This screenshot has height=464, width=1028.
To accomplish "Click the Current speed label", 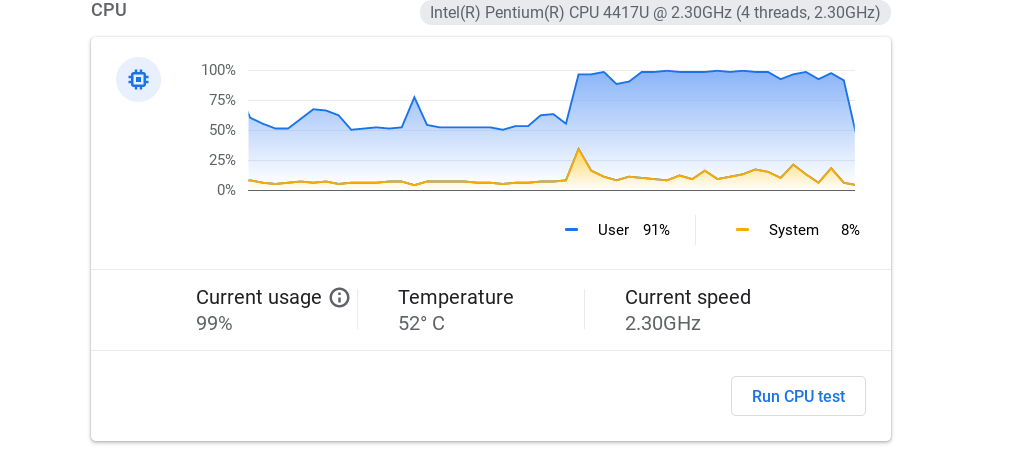I will (x=688, y=297).
